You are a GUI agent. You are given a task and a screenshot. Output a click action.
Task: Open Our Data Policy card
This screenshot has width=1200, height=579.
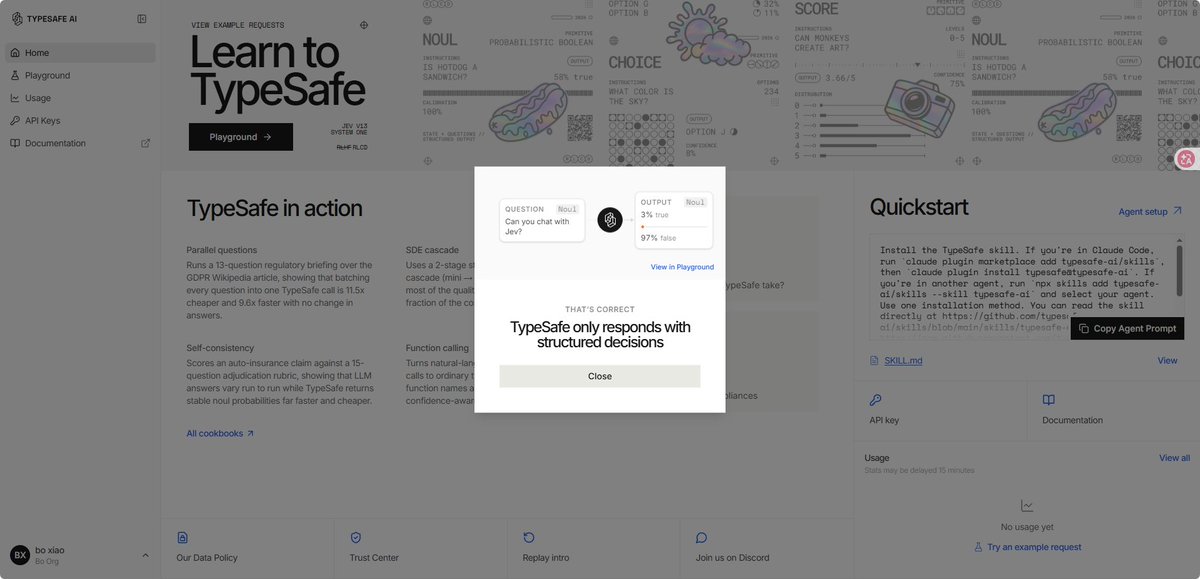[x=247, y=546]
